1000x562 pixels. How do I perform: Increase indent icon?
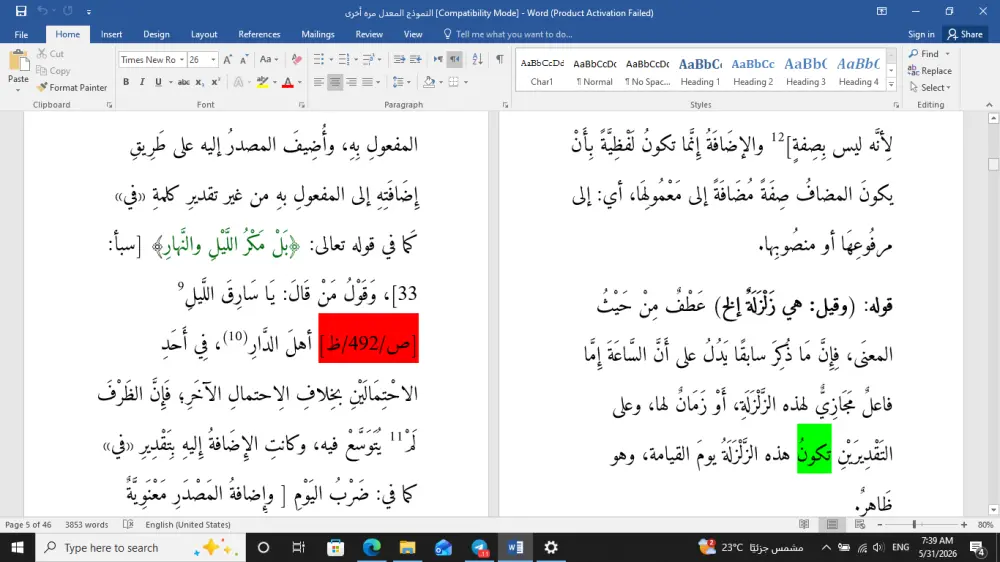(415, 59)
